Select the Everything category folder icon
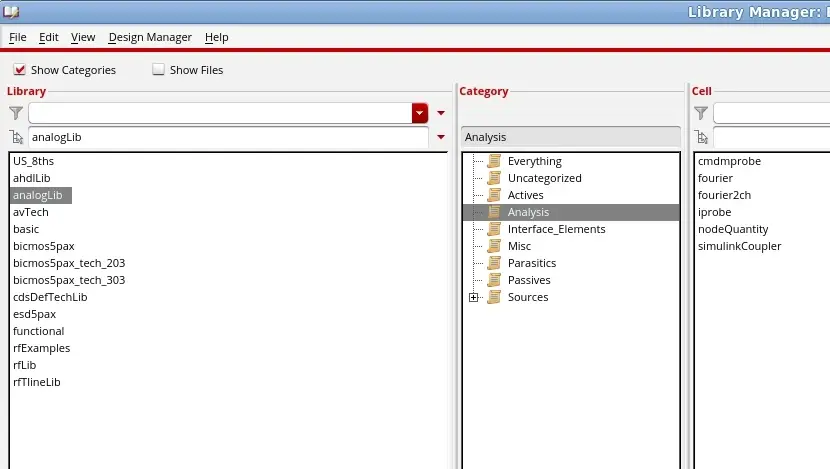 click(494, 161)
